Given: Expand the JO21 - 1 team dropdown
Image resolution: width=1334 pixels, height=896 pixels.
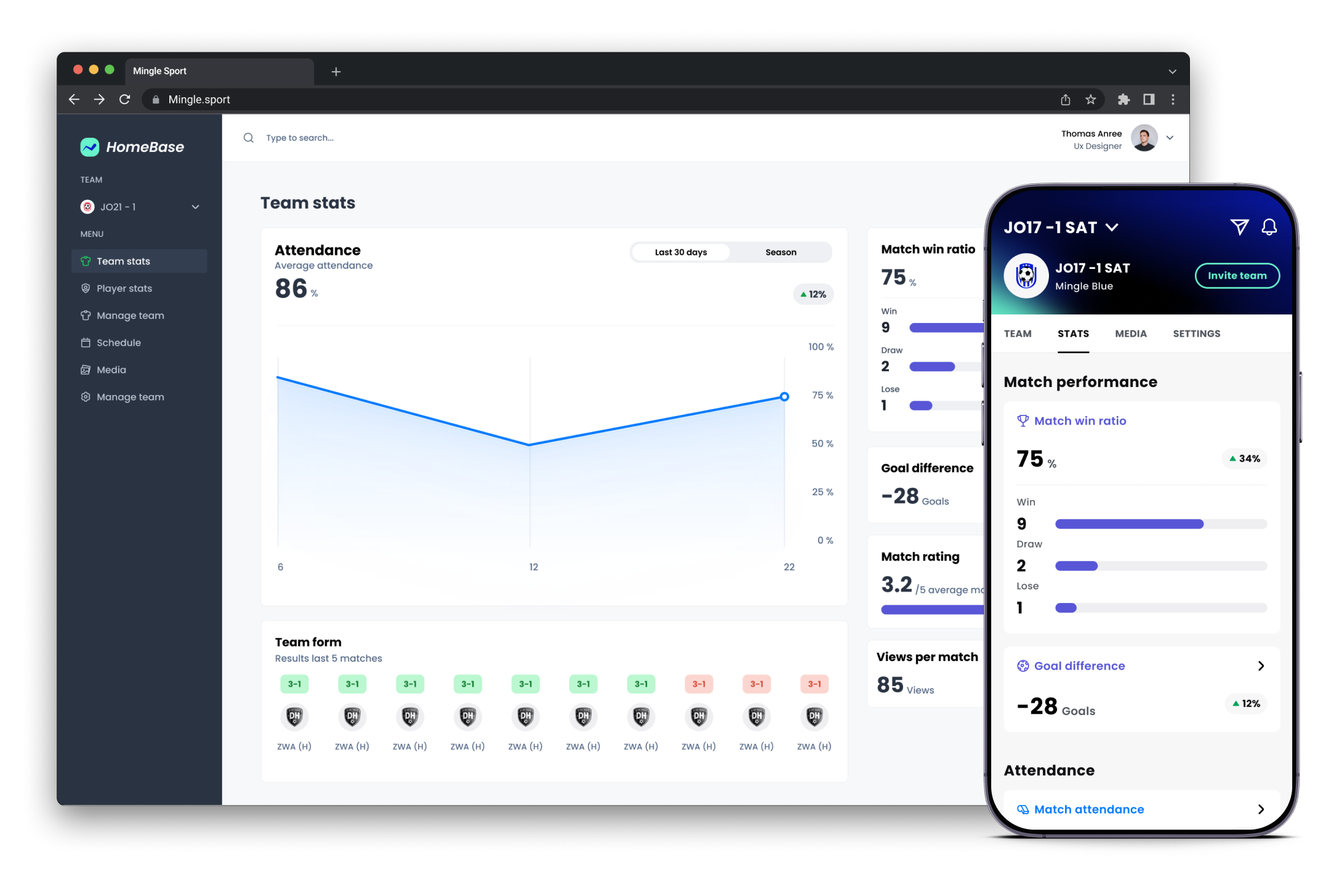Looking at the screenshot, I should click(x=195, y=207).
